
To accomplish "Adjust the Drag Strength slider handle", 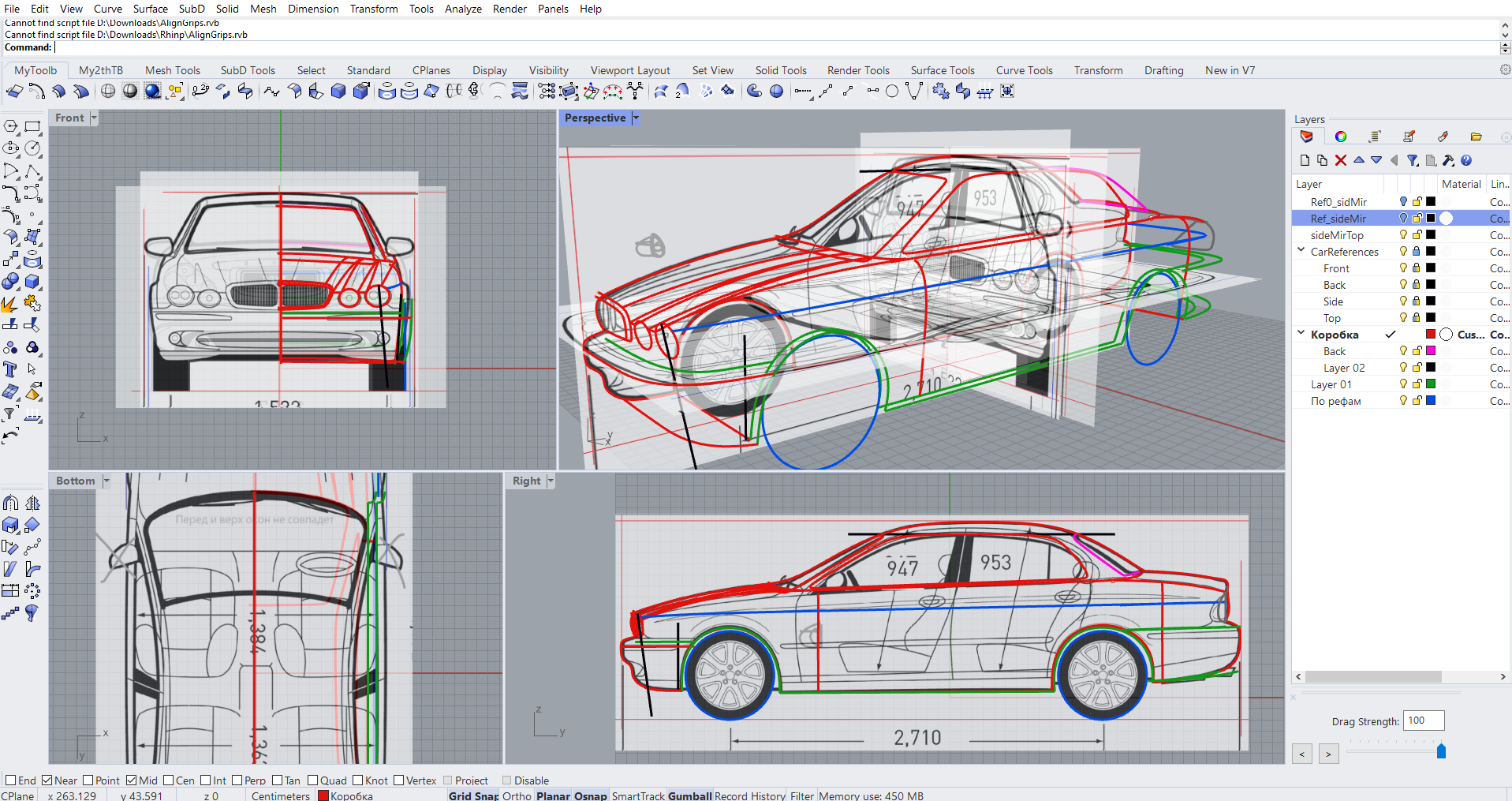I will 1441,751.
